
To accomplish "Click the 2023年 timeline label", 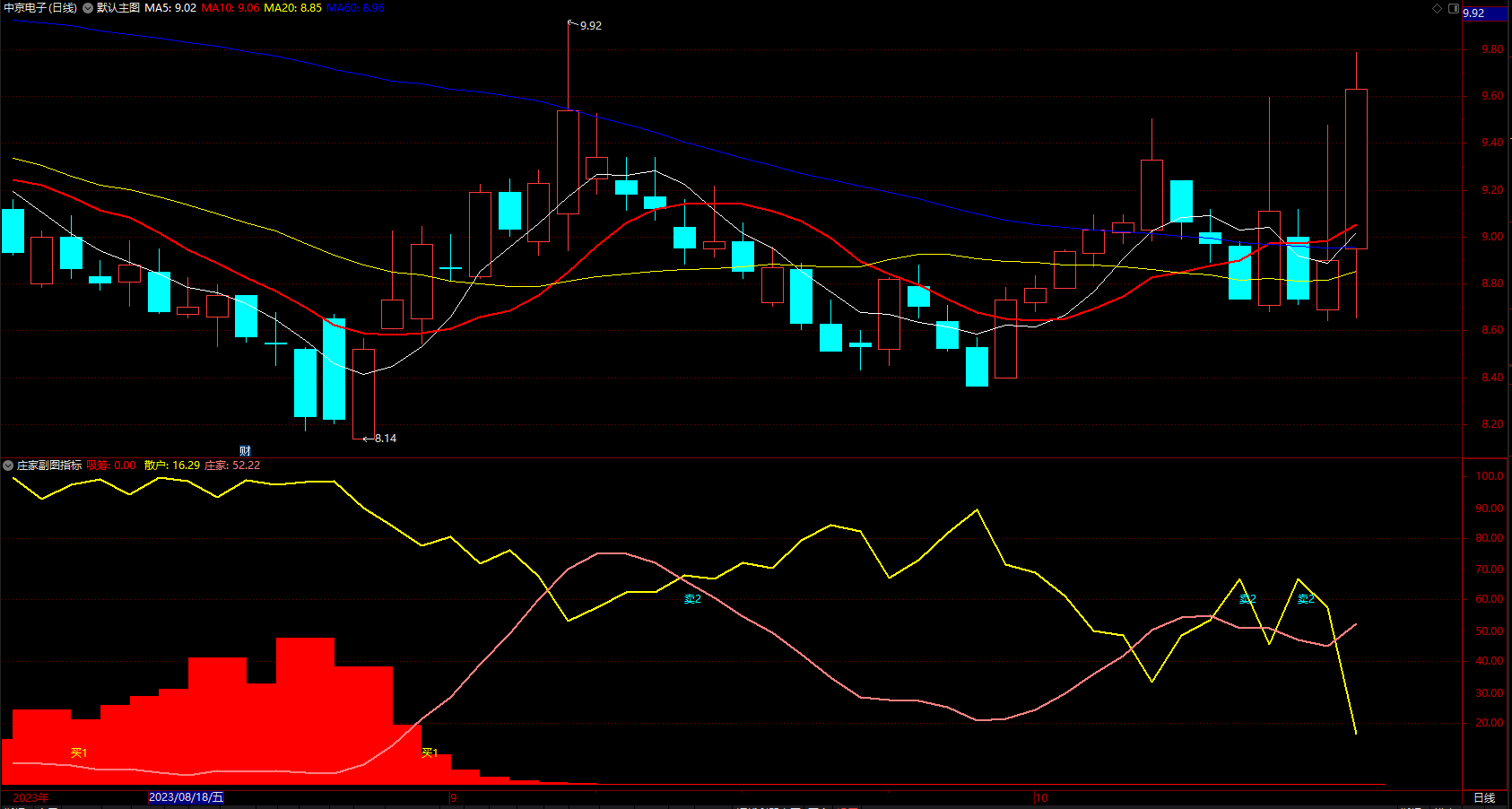I will pos(30,797).
